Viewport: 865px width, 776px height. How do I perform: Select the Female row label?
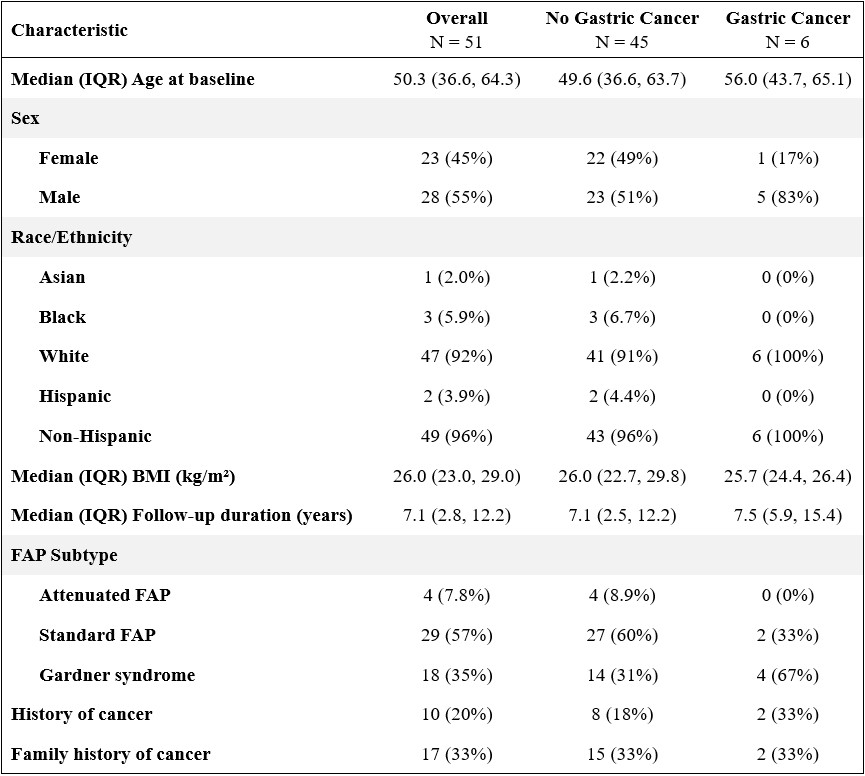69,159
